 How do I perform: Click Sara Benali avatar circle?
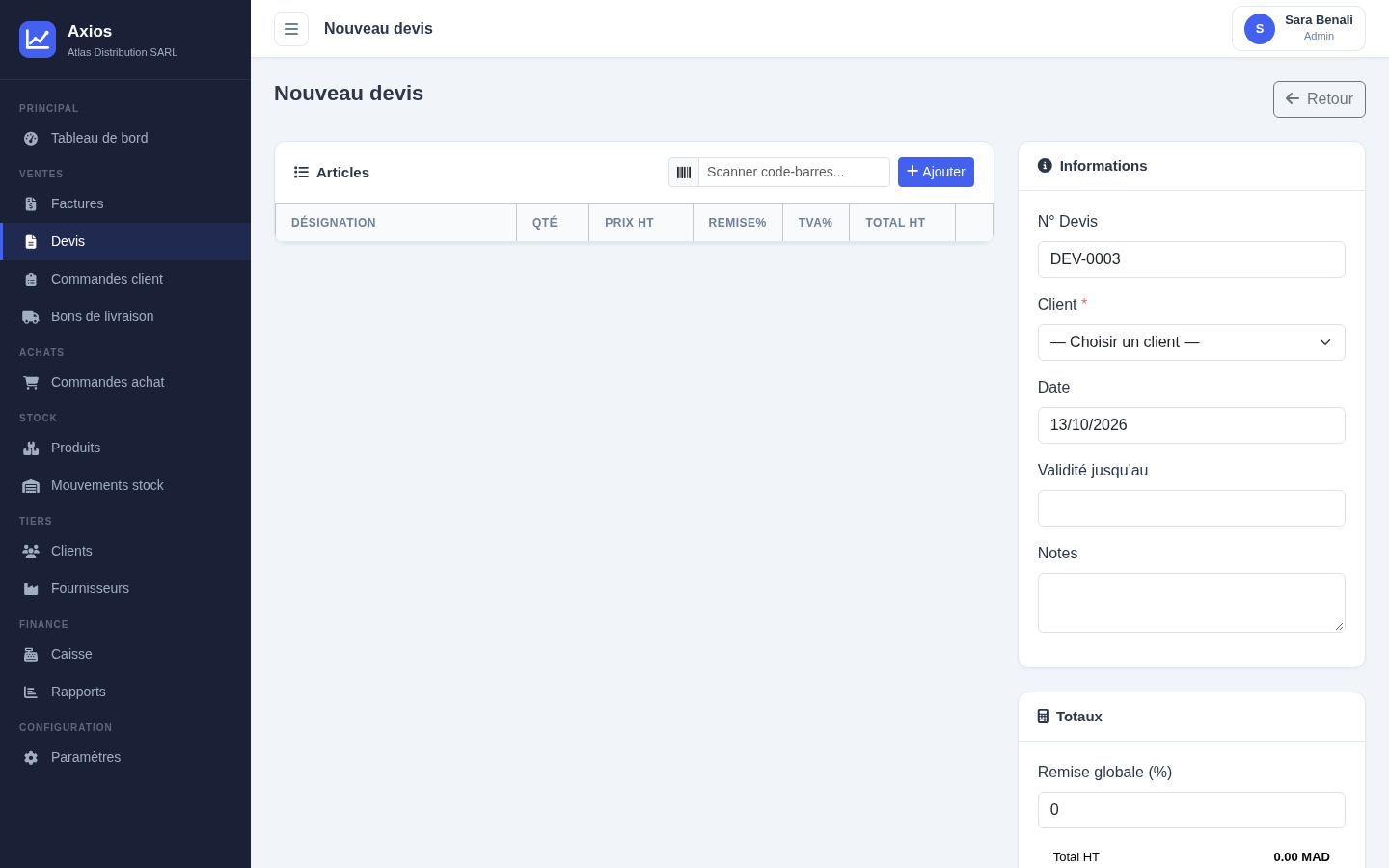[x=1260, y=29]
